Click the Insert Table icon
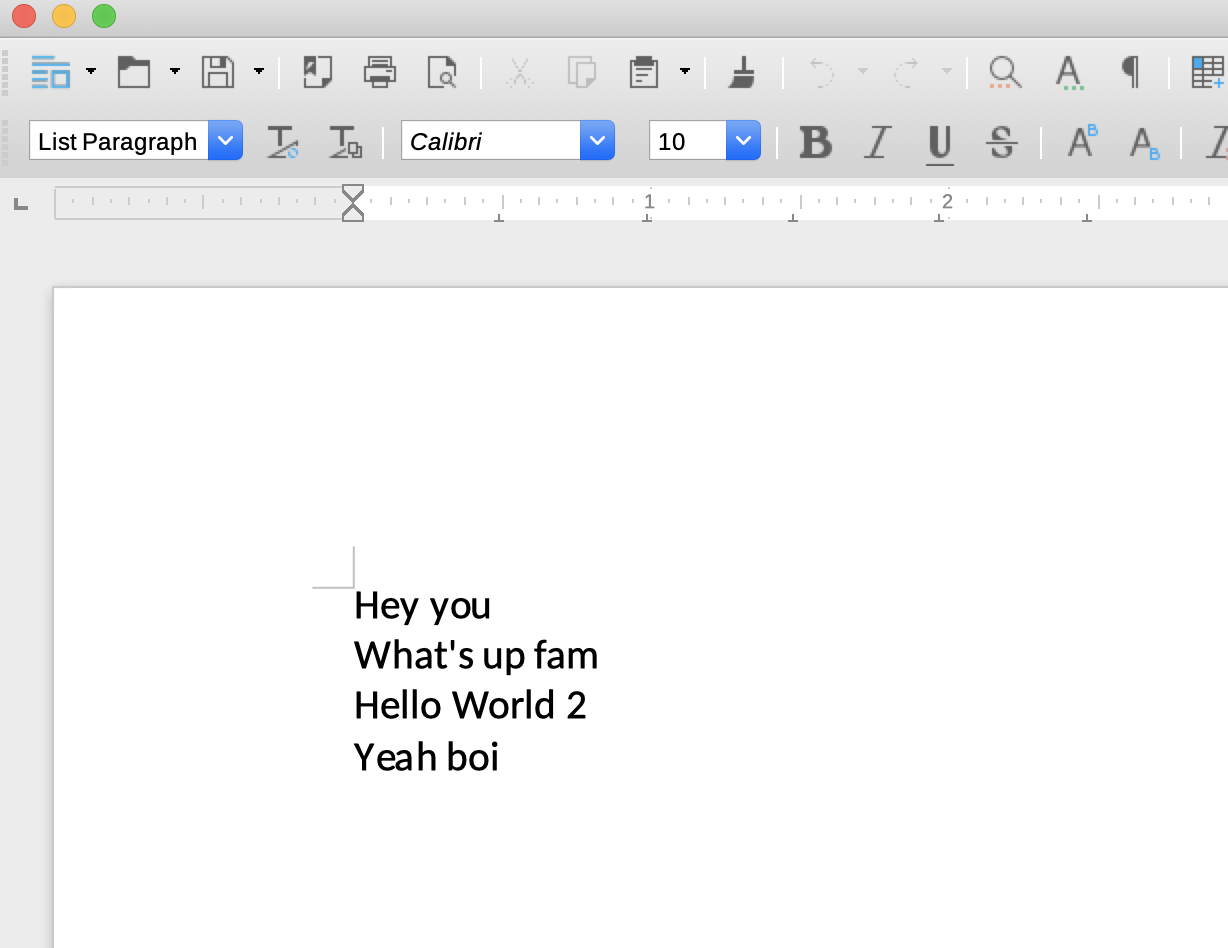 pyautogui.click(x=1208, y=72)
